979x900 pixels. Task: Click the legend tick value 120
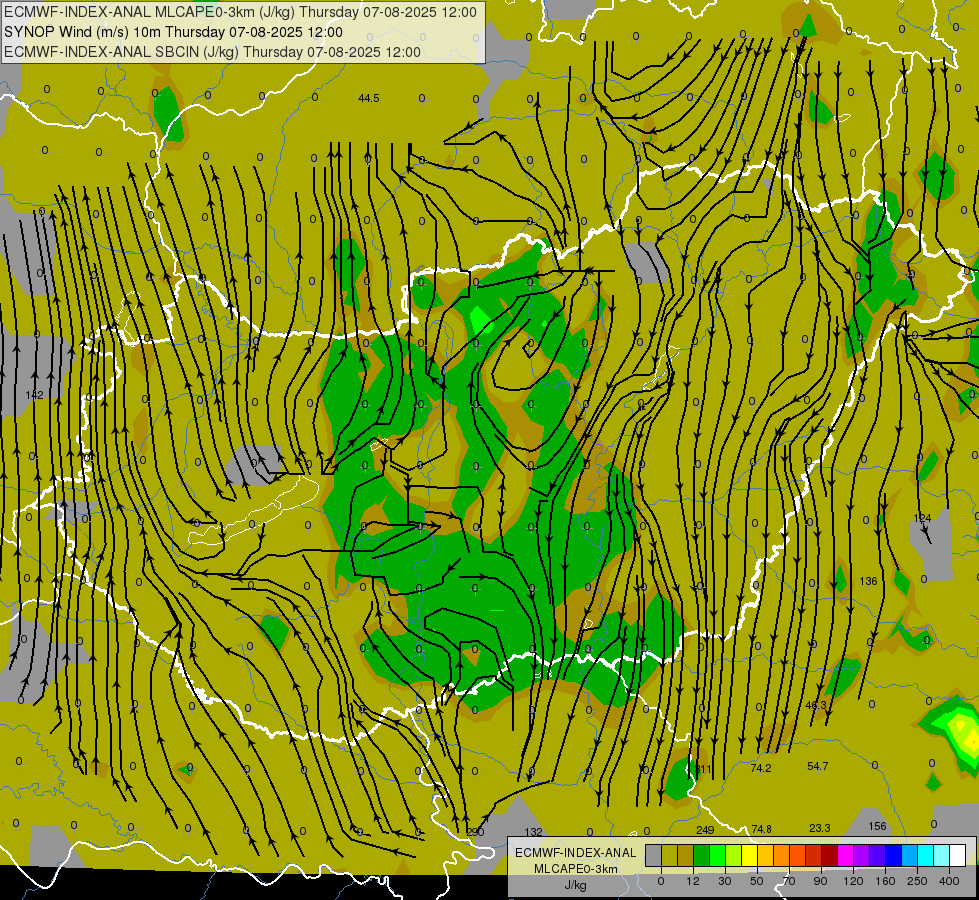[x=853, y=881]
